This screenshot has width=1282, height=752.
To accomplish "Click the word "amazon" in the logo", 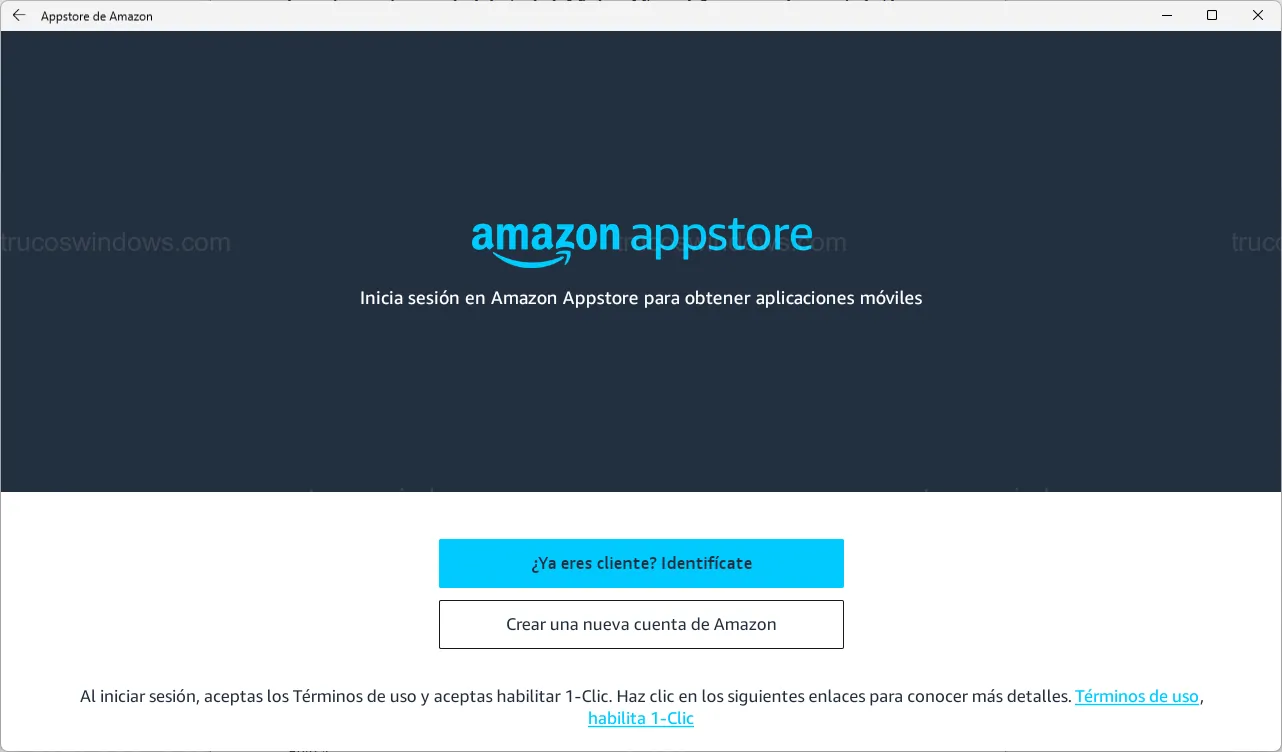I will [545, 236].
